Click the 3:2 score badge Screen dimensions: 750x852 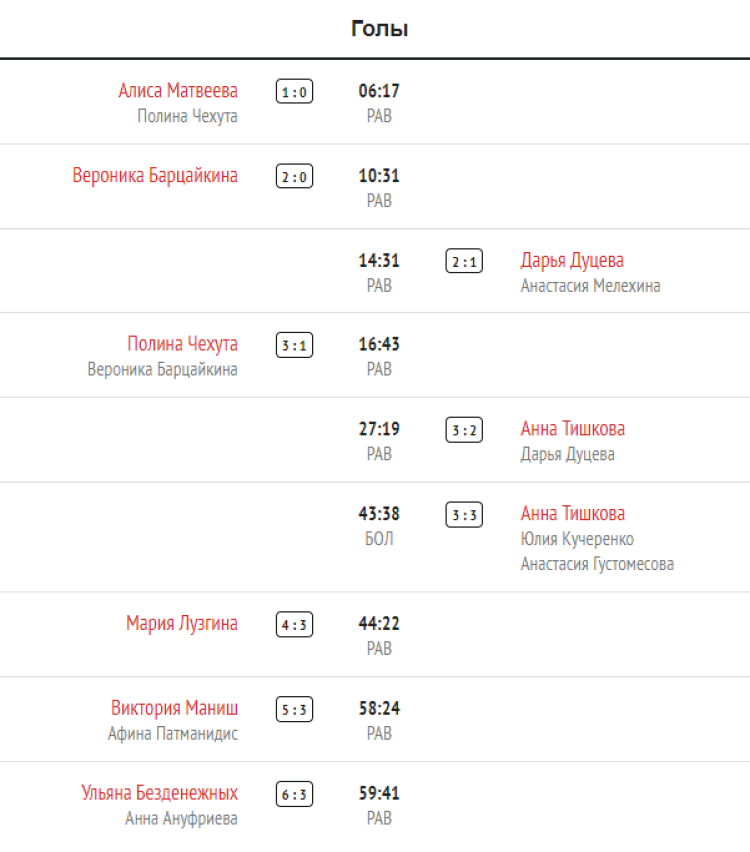click(464, 430)
